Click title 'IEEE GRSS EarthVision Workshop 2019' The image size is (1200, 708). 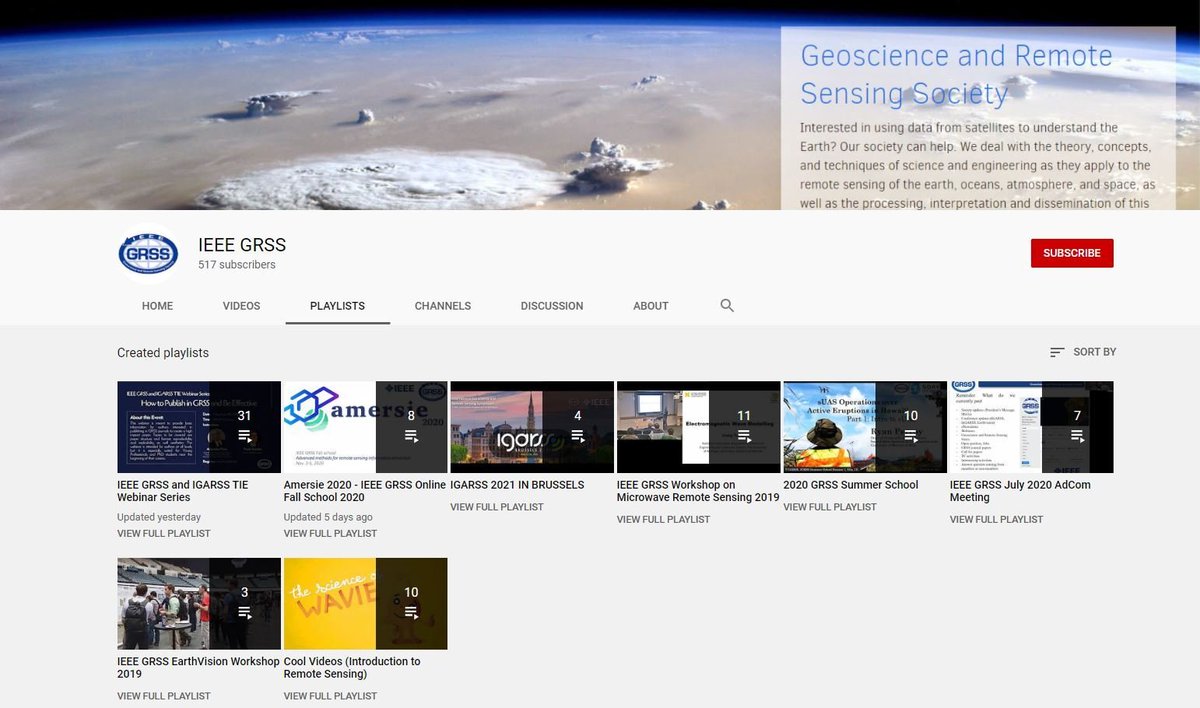tap(198, 667)
